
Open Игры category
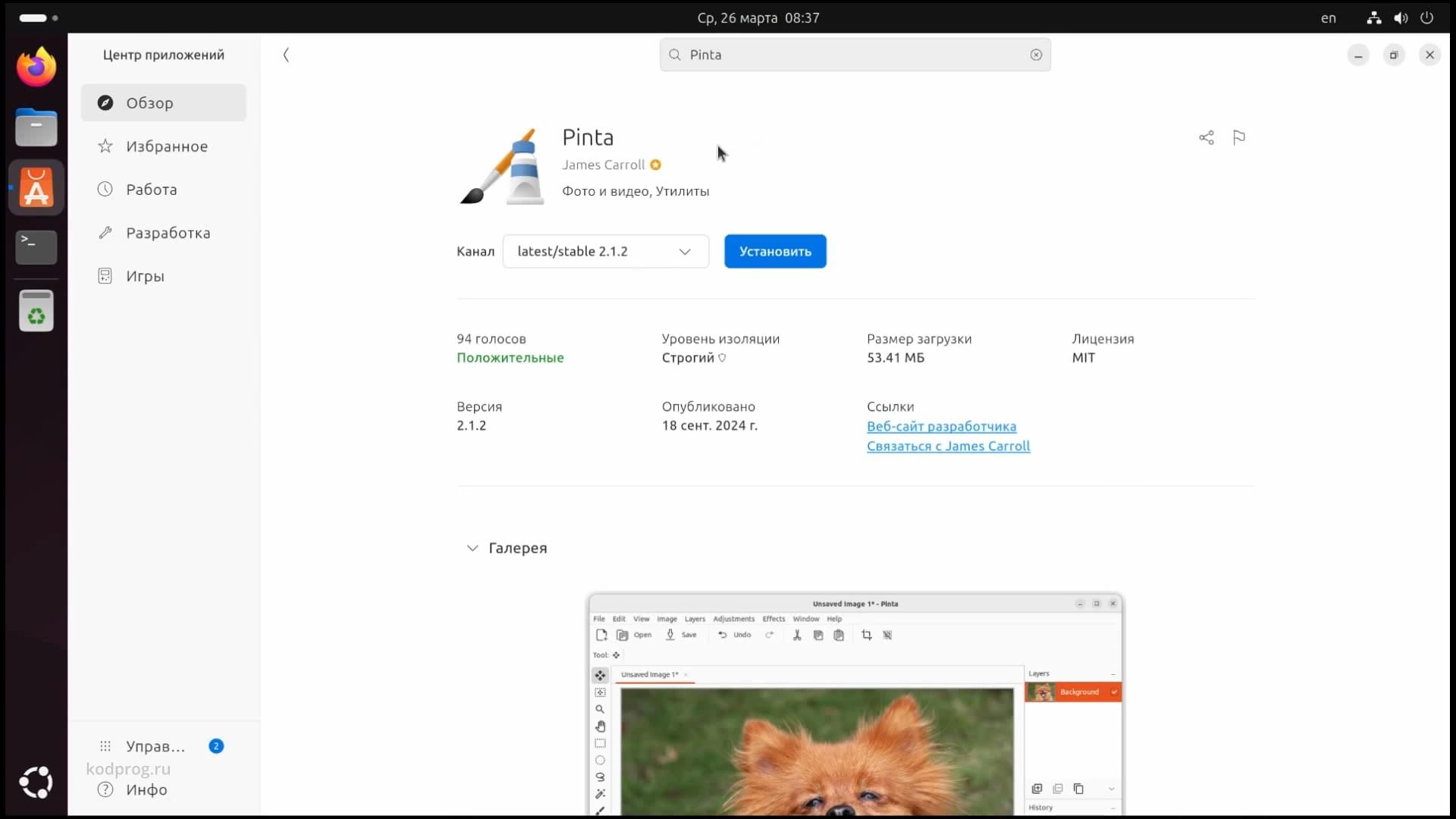click(x=164, y=275)
